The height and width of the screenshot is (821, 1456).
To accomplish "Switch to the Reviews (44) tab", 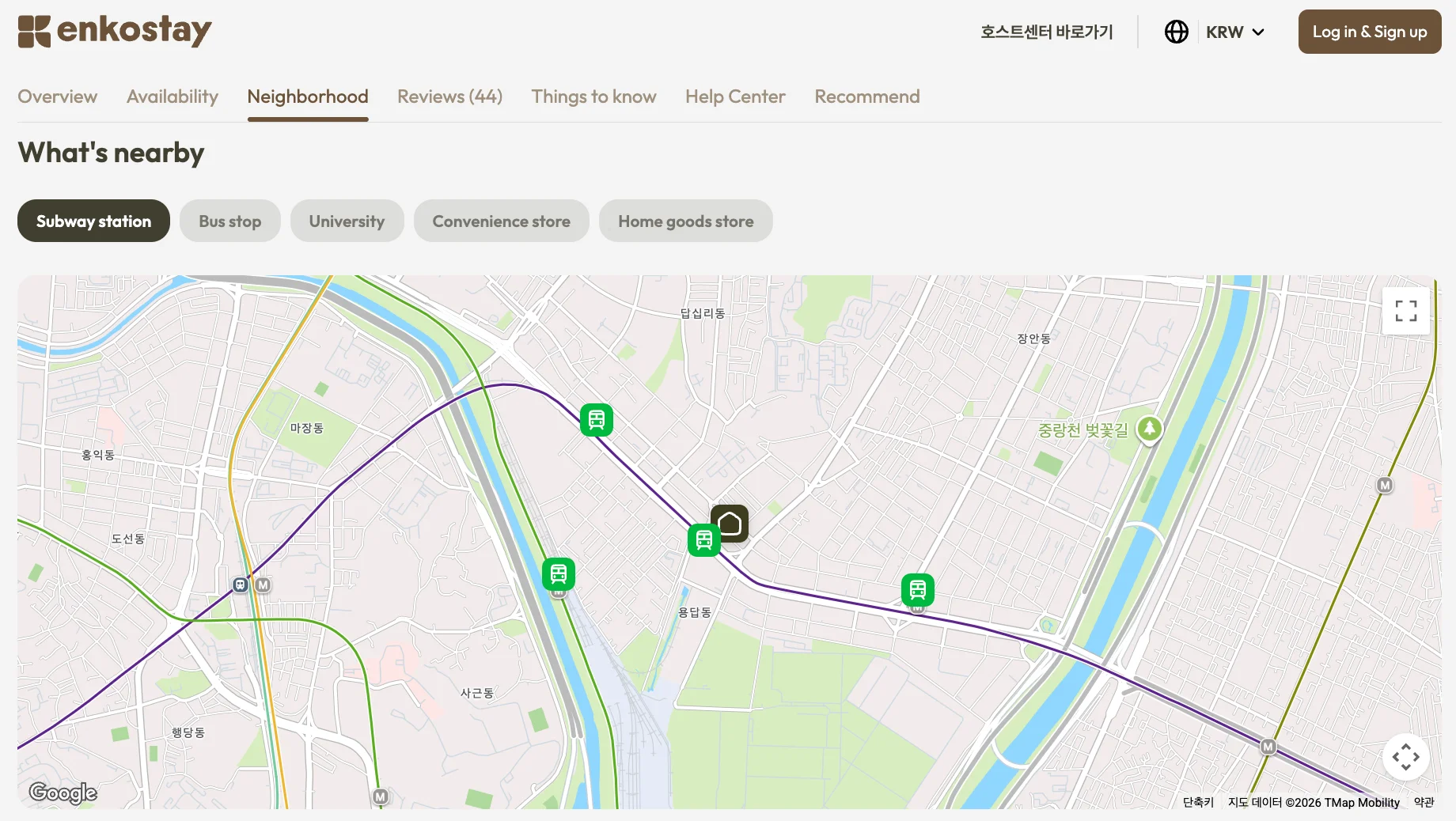I will [449, 96].
